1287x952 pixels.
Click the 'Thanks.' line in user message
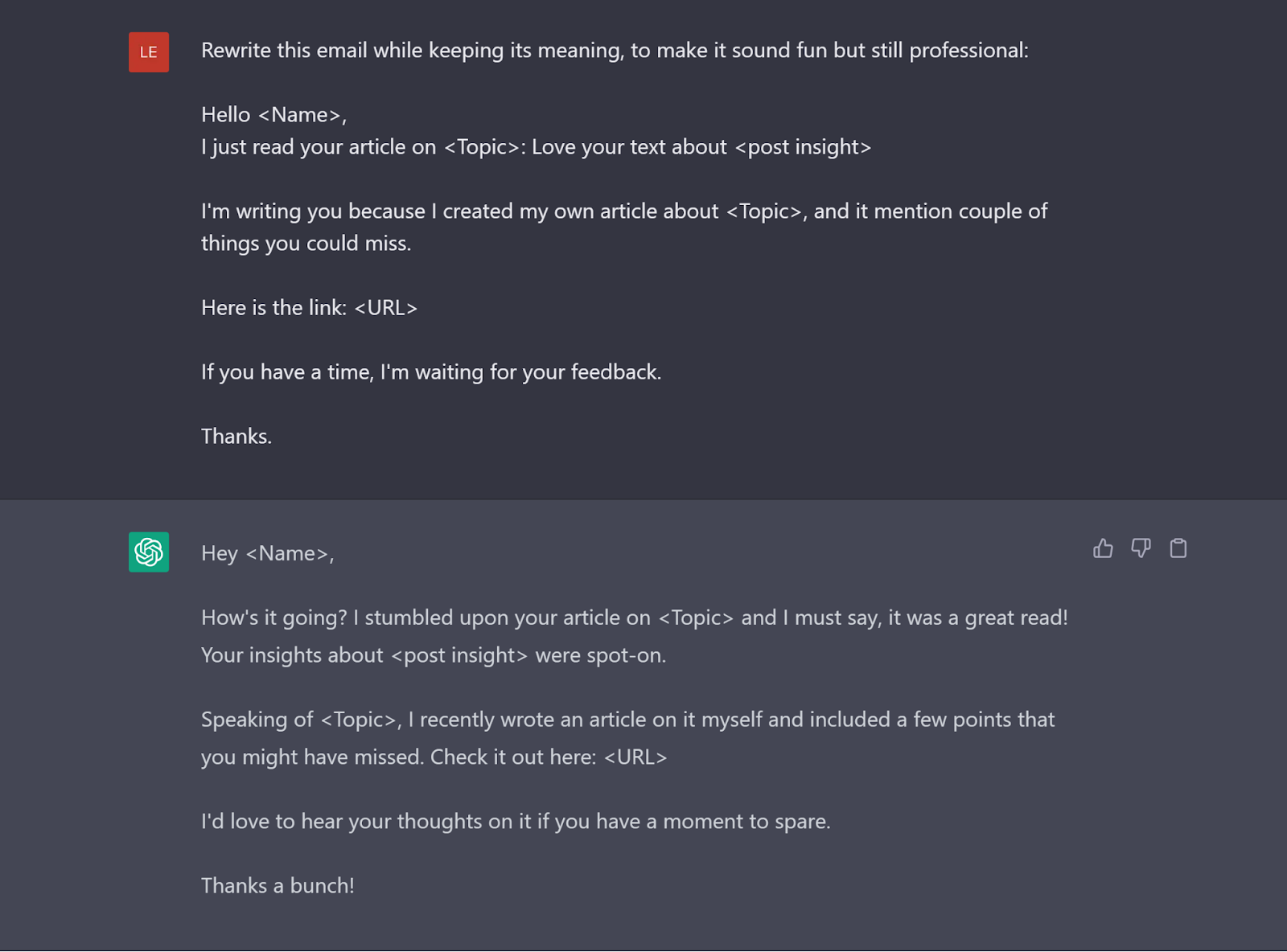pyautogui.click(x=236, y=437)
